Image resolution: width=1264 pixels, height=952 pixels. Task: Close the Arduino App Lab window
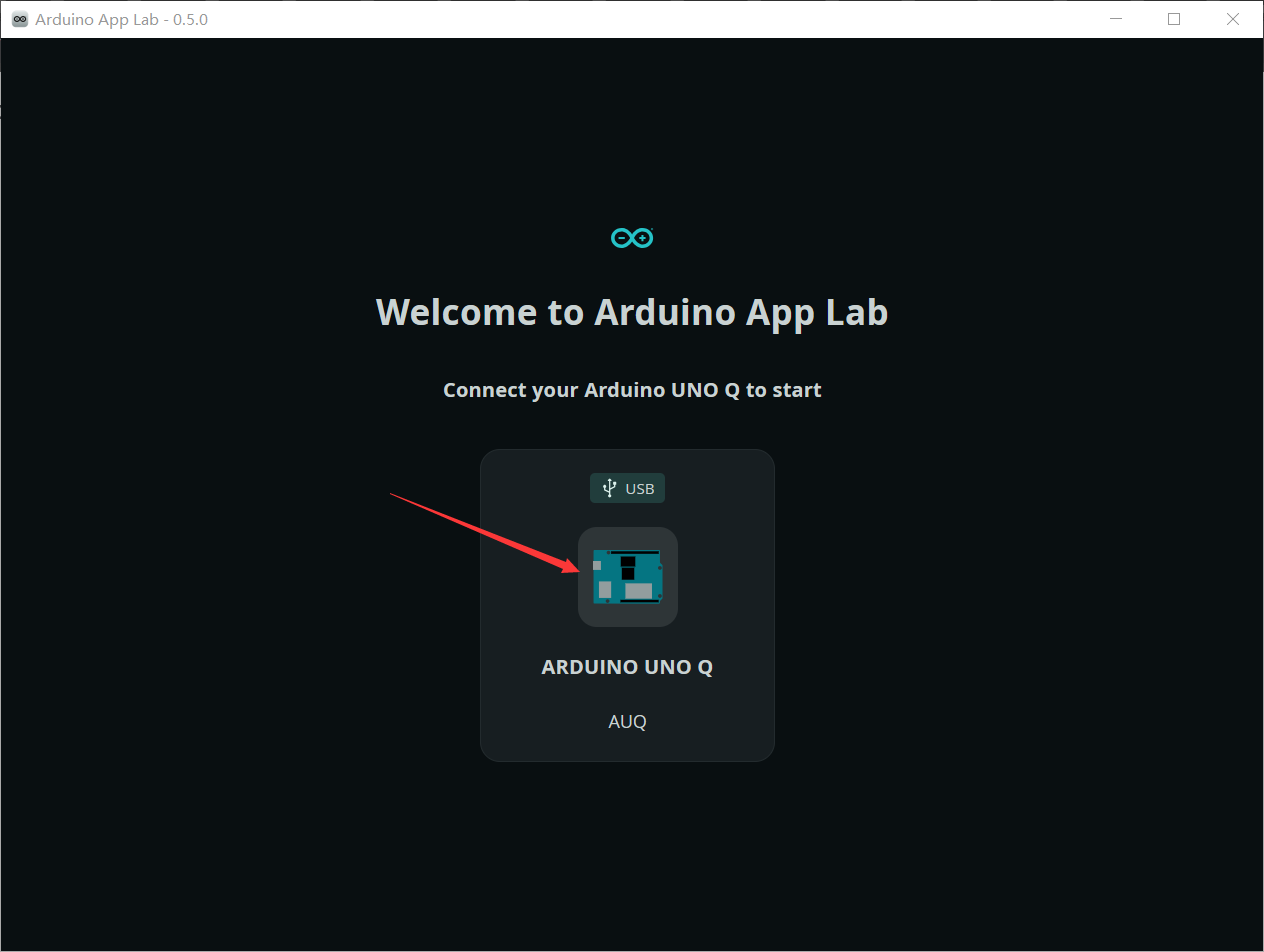pyautogui.click(x=1232, y=19)
